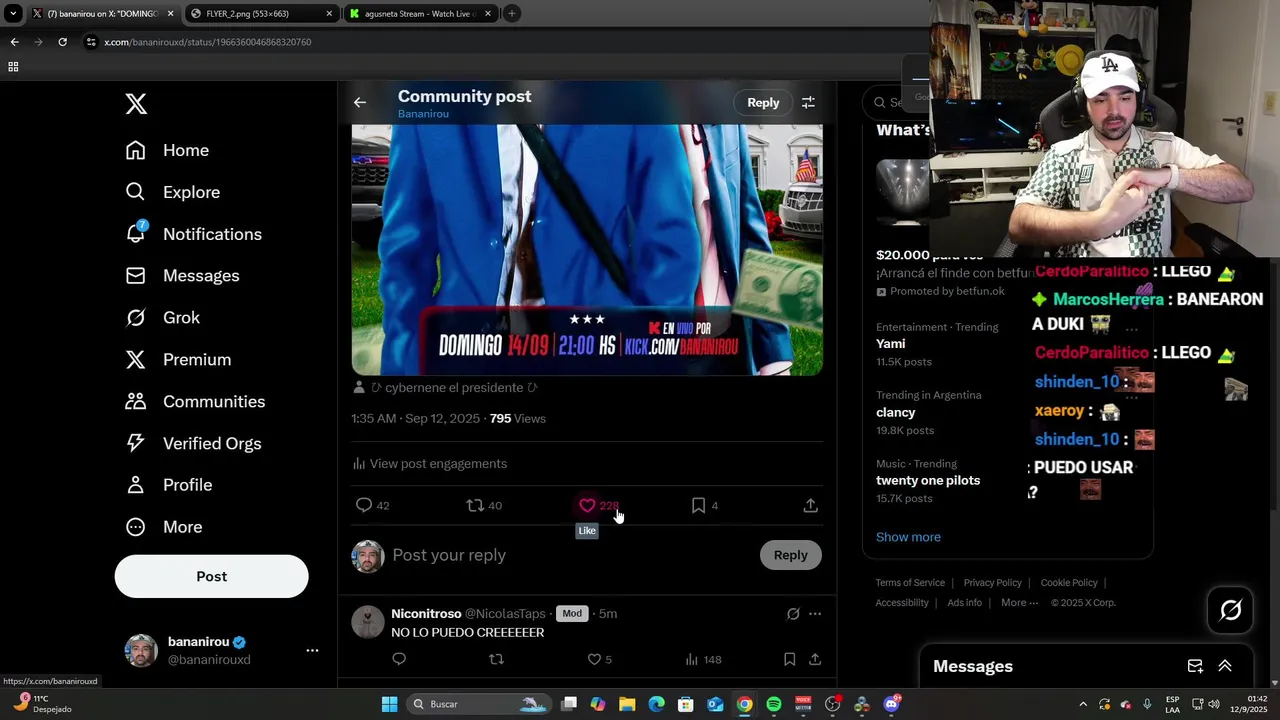Open Explore in the X sidebar
Screen dimensions: 1280x720
[172, 192]
